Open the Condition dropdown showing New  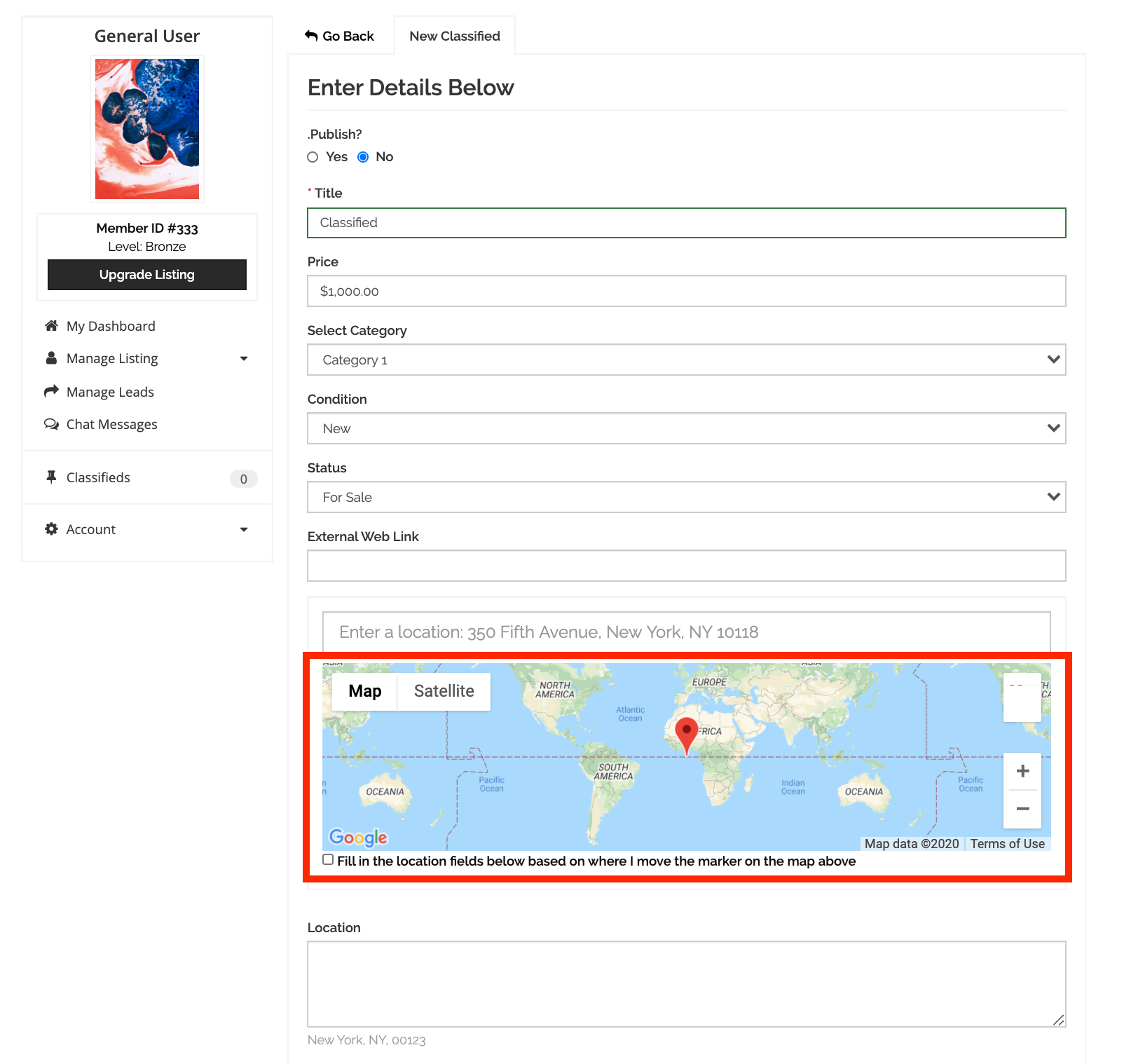(686, 428)
